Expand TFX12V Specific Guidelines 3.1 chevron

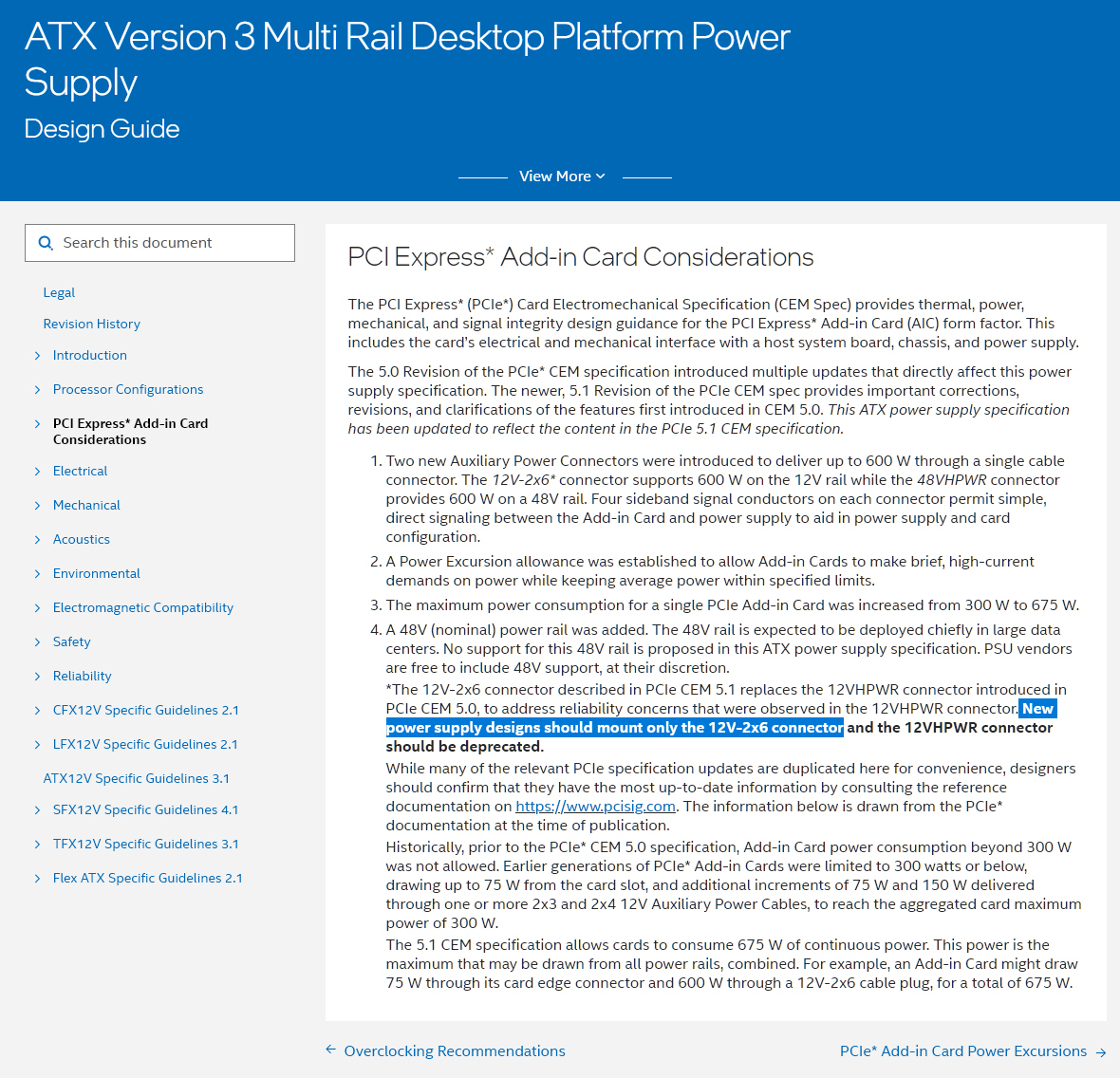[x=38, y=845]
